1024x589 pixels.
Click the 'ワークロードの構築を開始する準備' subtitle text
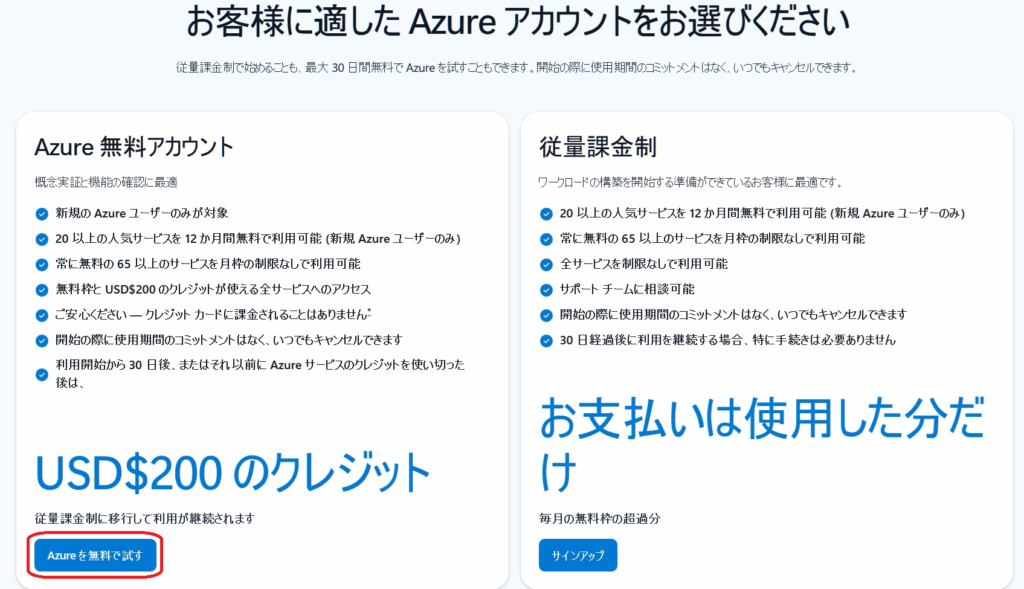tap(690, 182)
